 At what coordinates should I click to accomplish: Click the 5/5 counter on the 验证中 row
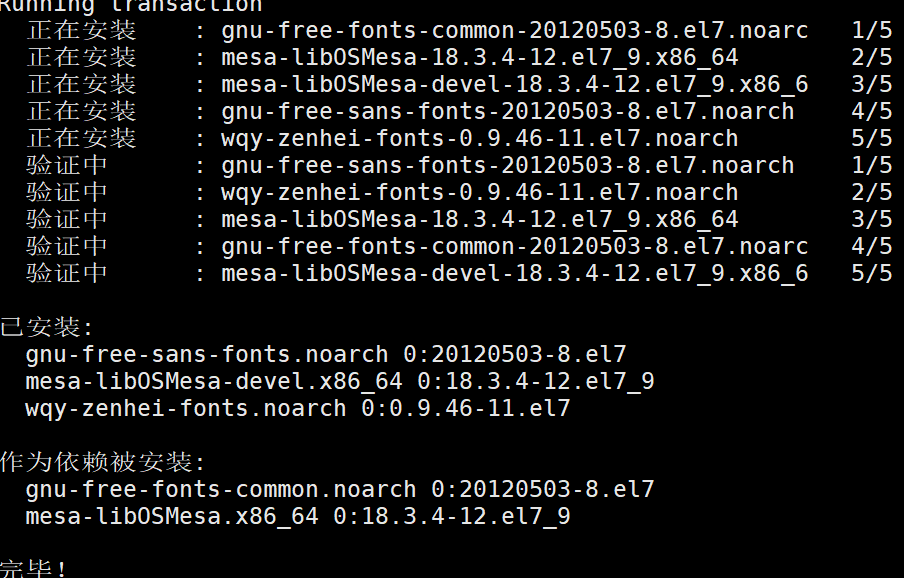tap(872, 274)
